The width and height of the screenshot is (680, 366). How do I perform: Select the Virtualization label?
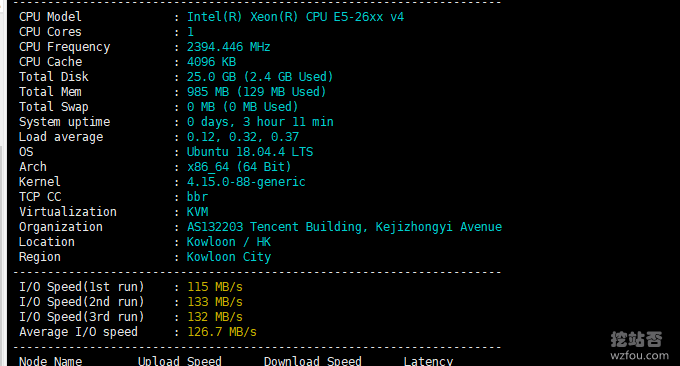(68, 212)
